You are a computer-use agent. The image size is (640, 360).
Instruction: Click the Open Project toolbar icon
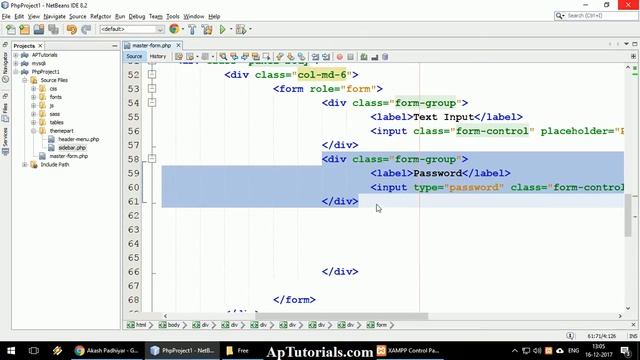pos(39,29)
